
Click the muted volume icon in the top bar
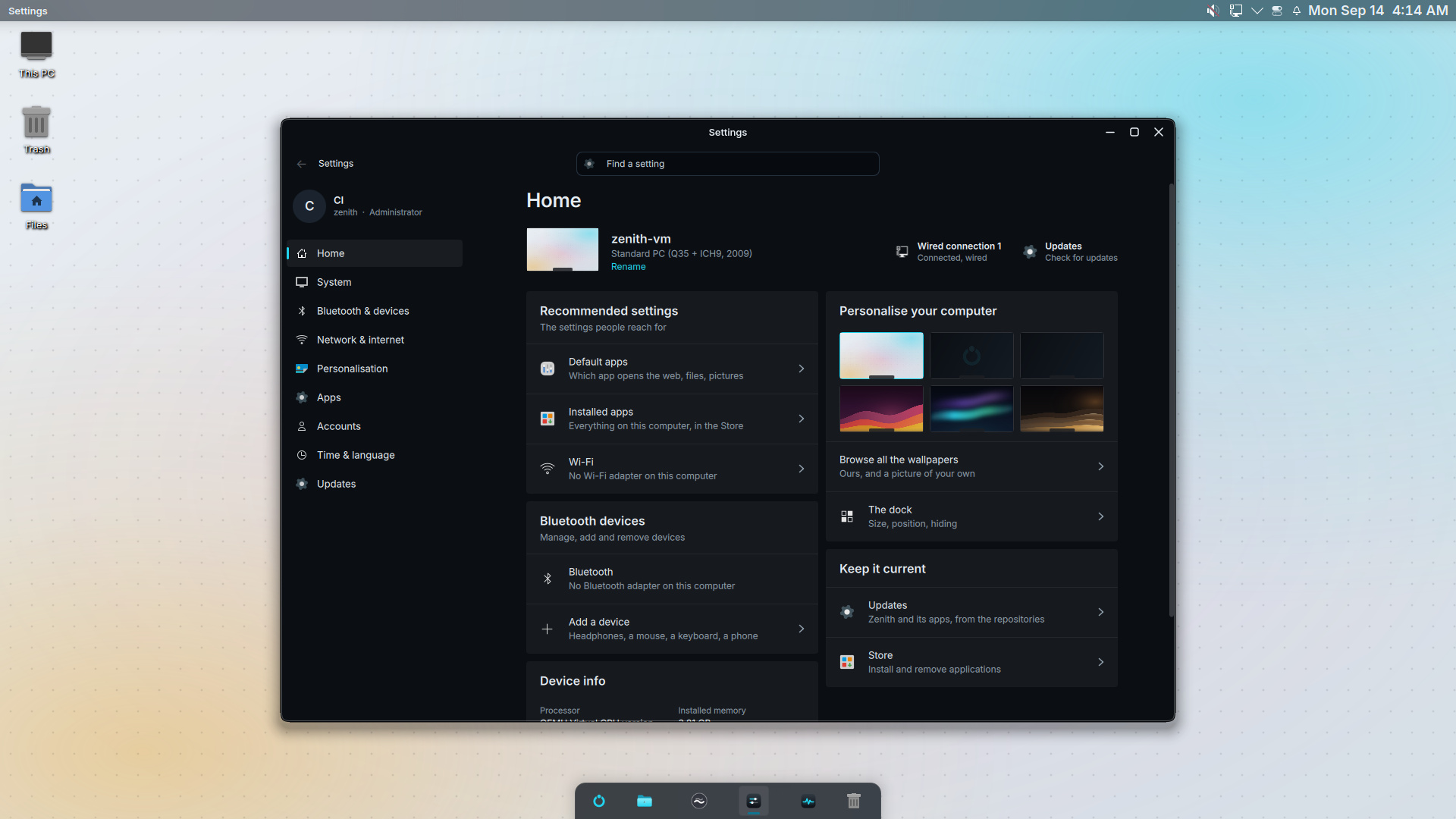point(1213,11)
